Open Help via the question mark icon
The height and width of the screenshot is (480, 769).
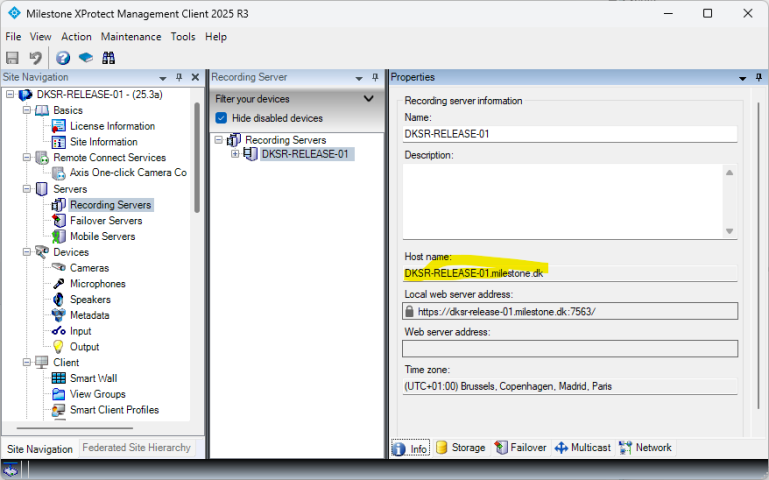point(63,58)
